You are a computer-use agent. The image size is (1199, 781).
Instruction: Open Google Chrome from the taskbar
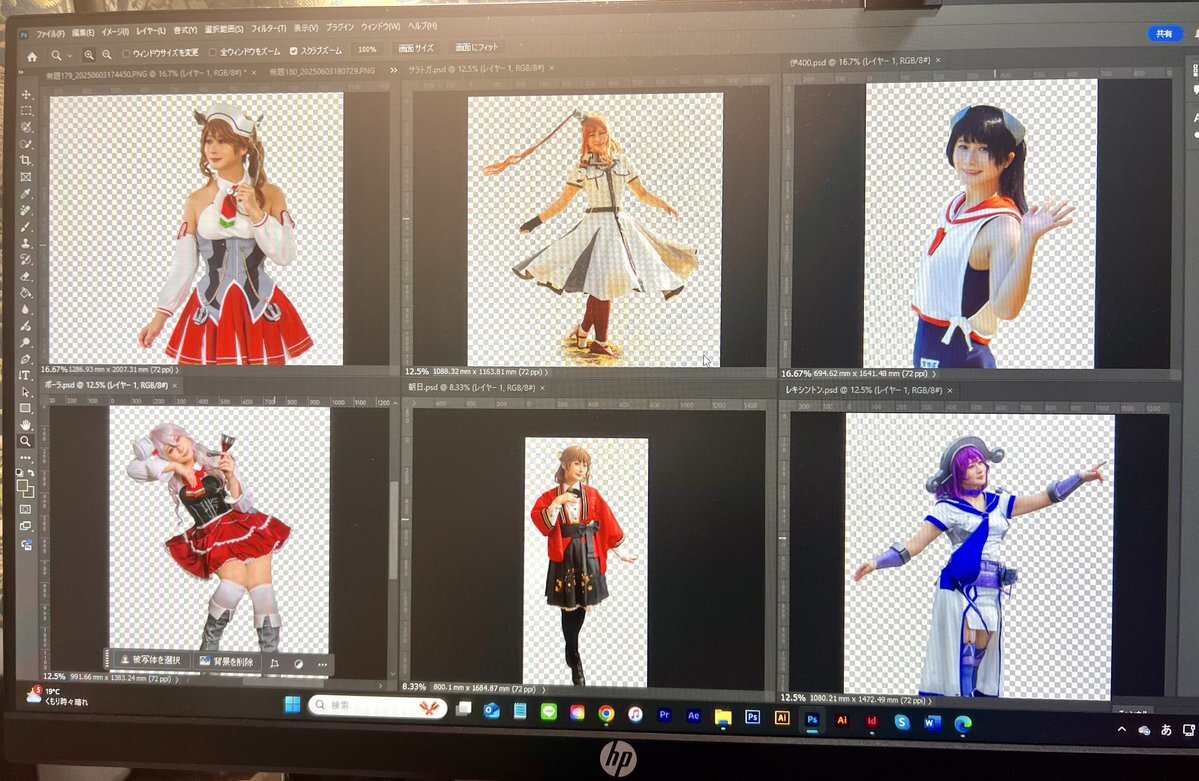606,714
